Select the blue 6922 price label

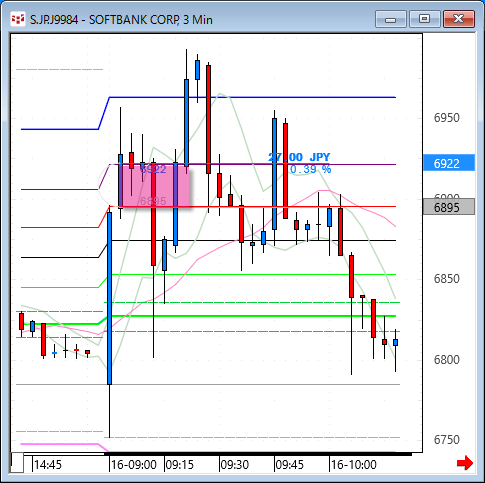(x=449, y=163)
